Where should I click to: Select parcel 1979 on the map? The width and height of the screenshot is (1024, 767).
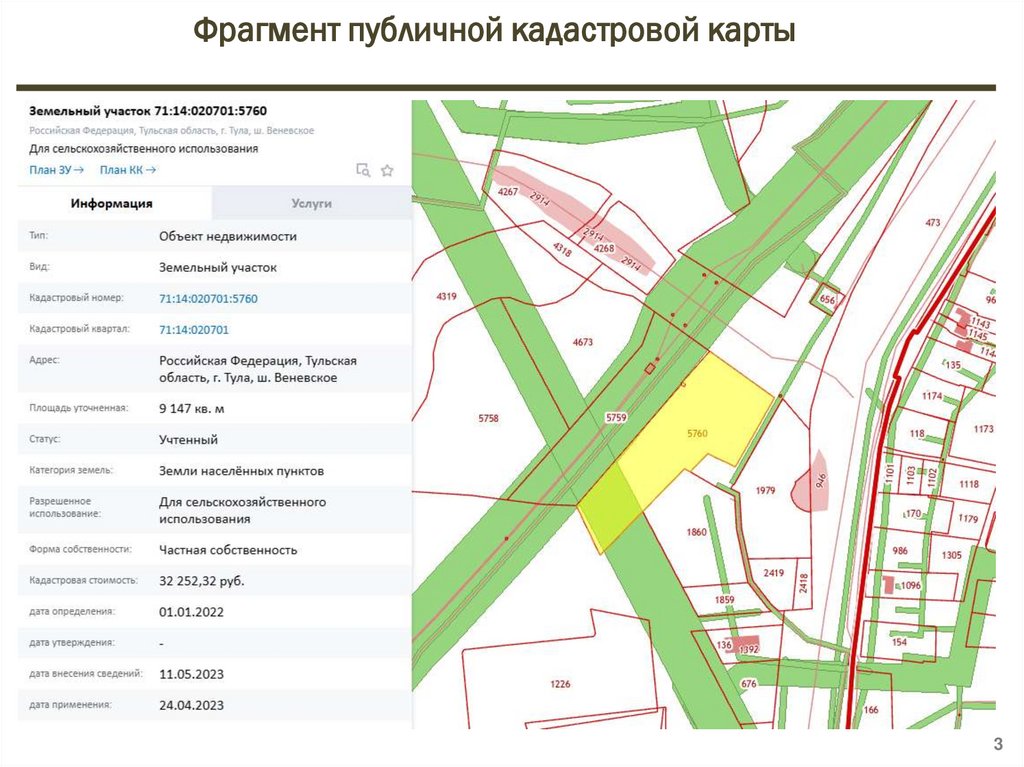pos(765,490)
